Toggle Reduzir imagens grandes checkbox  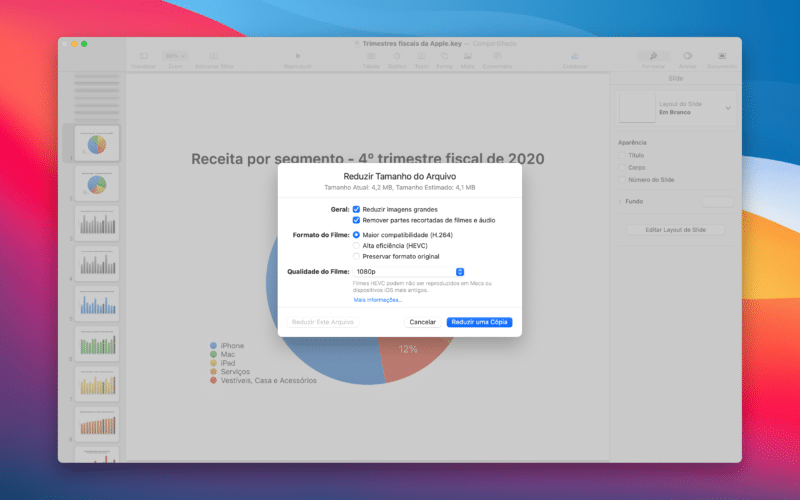[x=356, y=209]
